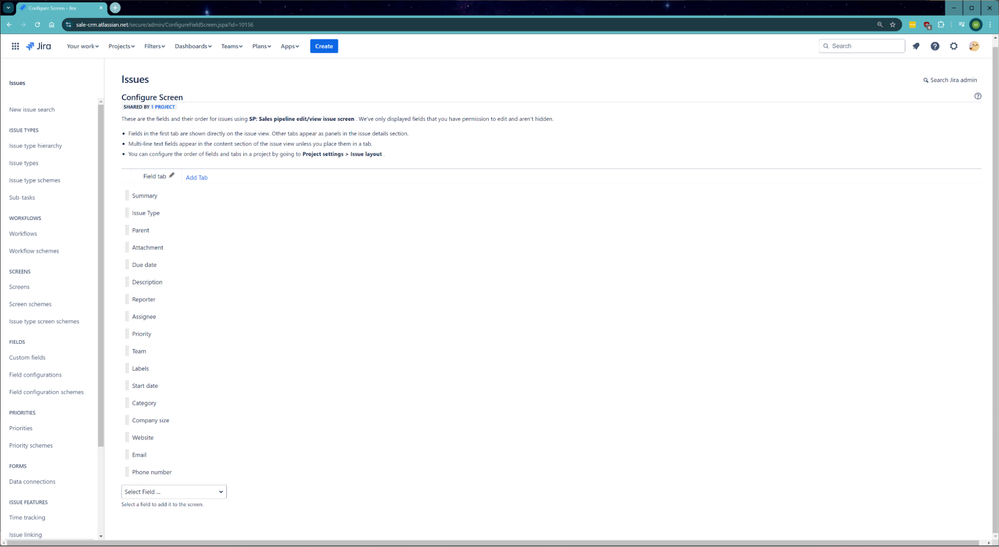Reload the browser page
The image size is (999, 547).
[x=37, y=25]
